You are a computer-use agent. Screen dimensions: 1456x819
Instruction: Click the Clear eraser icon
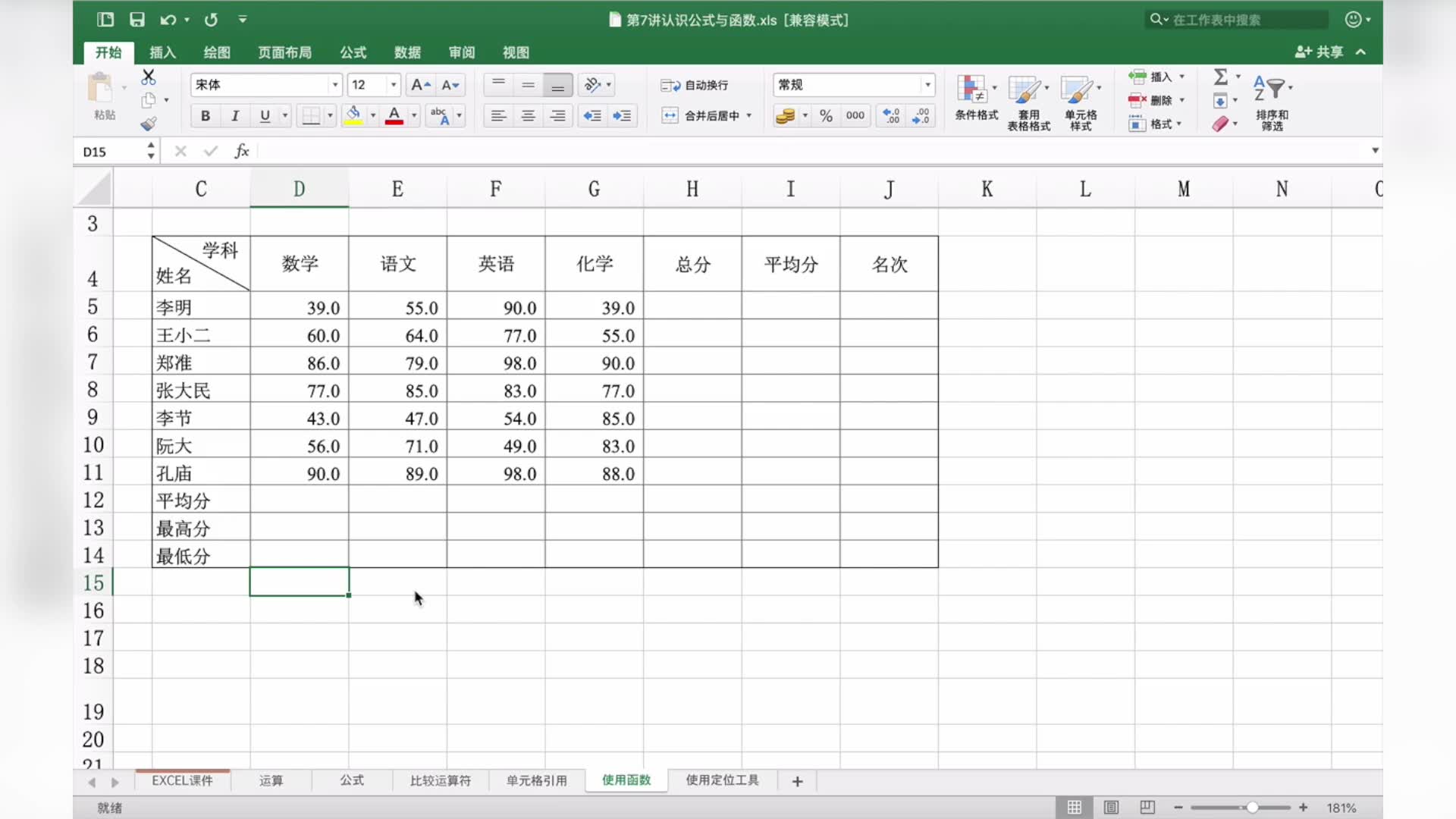(x=1220, y=124)
